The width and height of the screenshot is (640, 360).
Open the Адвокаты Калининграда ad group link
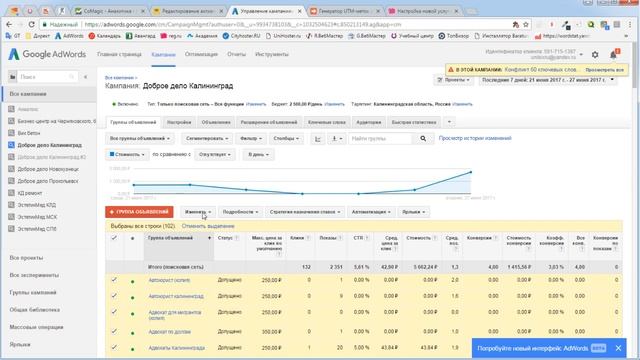(x=176, y=348)
